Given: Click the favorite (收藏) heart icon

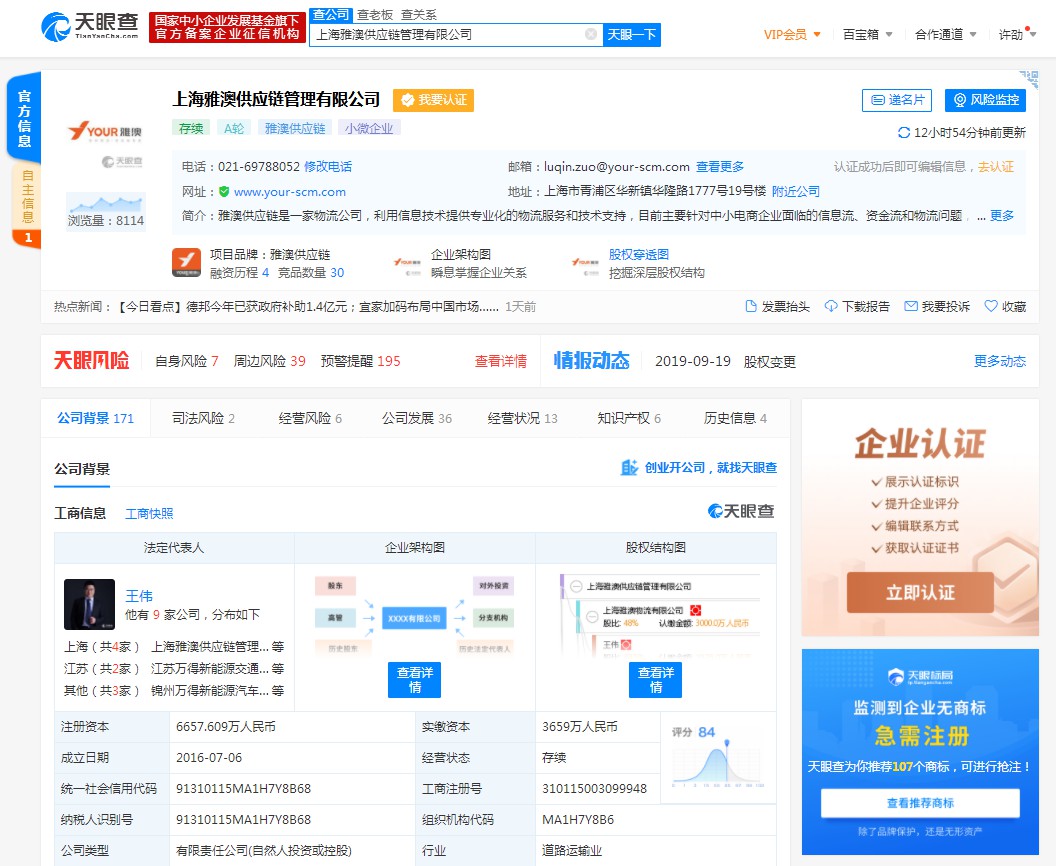Looking at the screenshot, I should (x=991, y=306).
